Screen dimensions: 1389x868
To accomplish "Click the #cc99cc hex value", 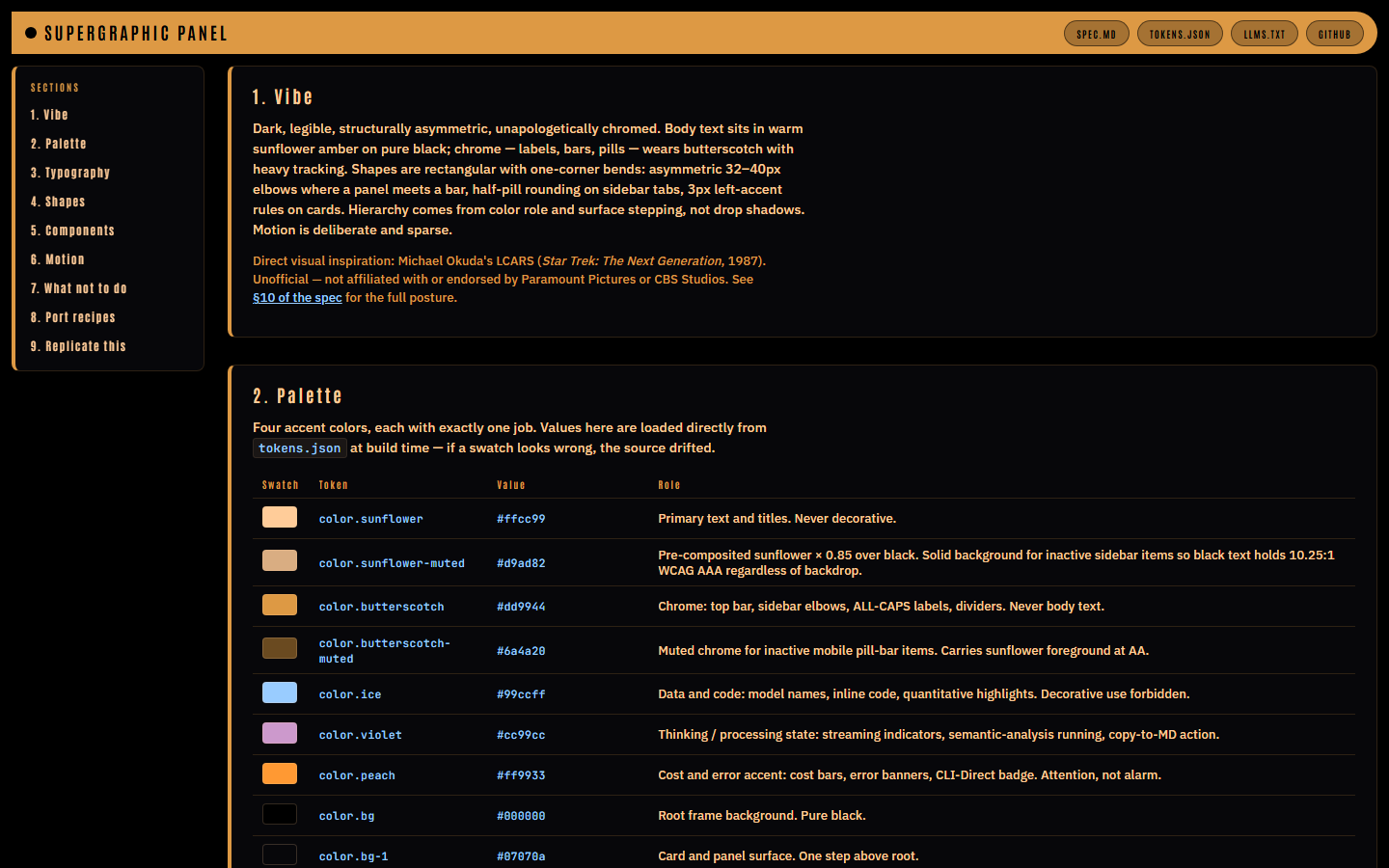I will (x=521, y=735).
